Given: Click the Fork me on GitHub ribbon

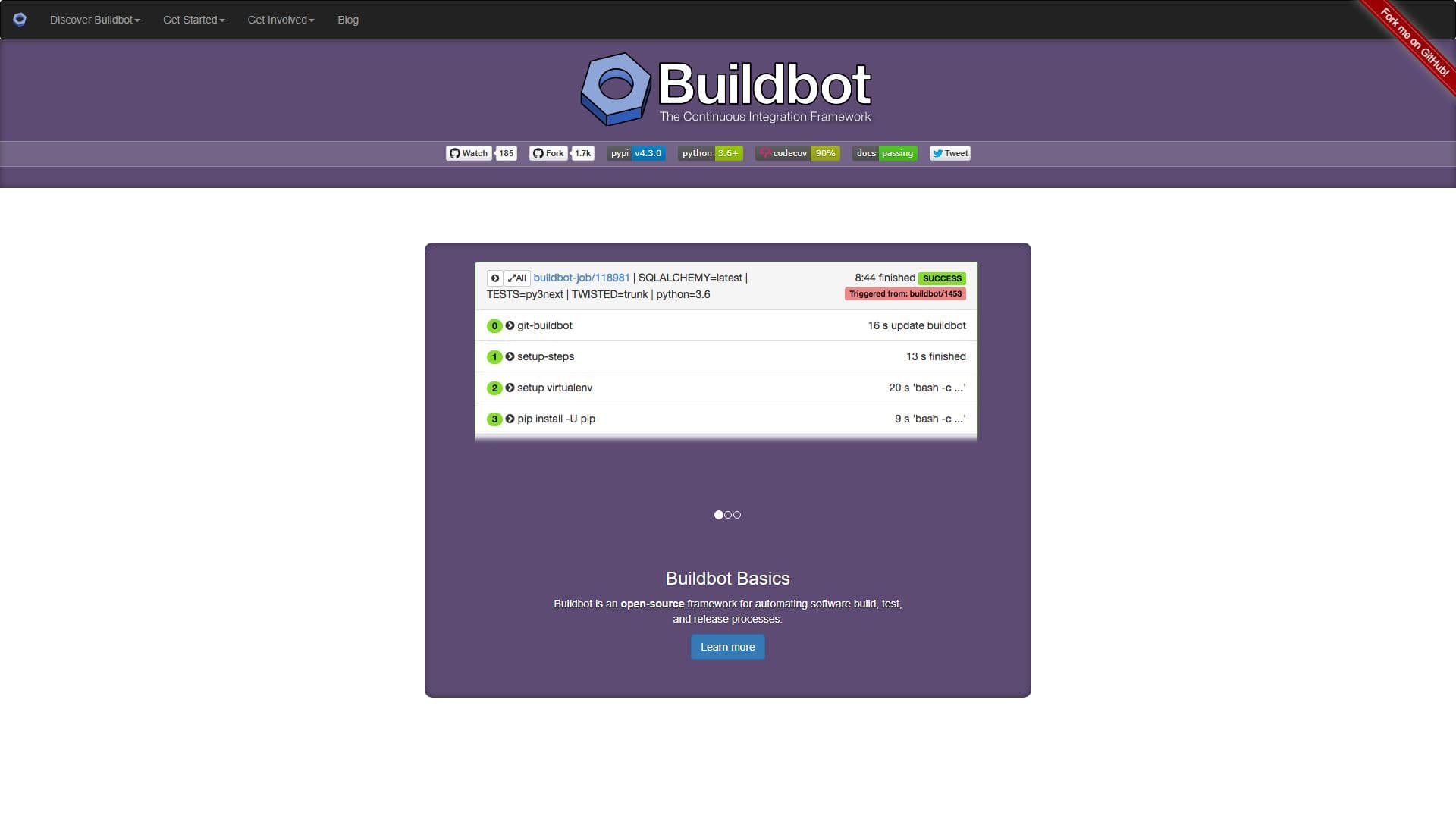Looking at the screenshot, I should (1414, 42).
